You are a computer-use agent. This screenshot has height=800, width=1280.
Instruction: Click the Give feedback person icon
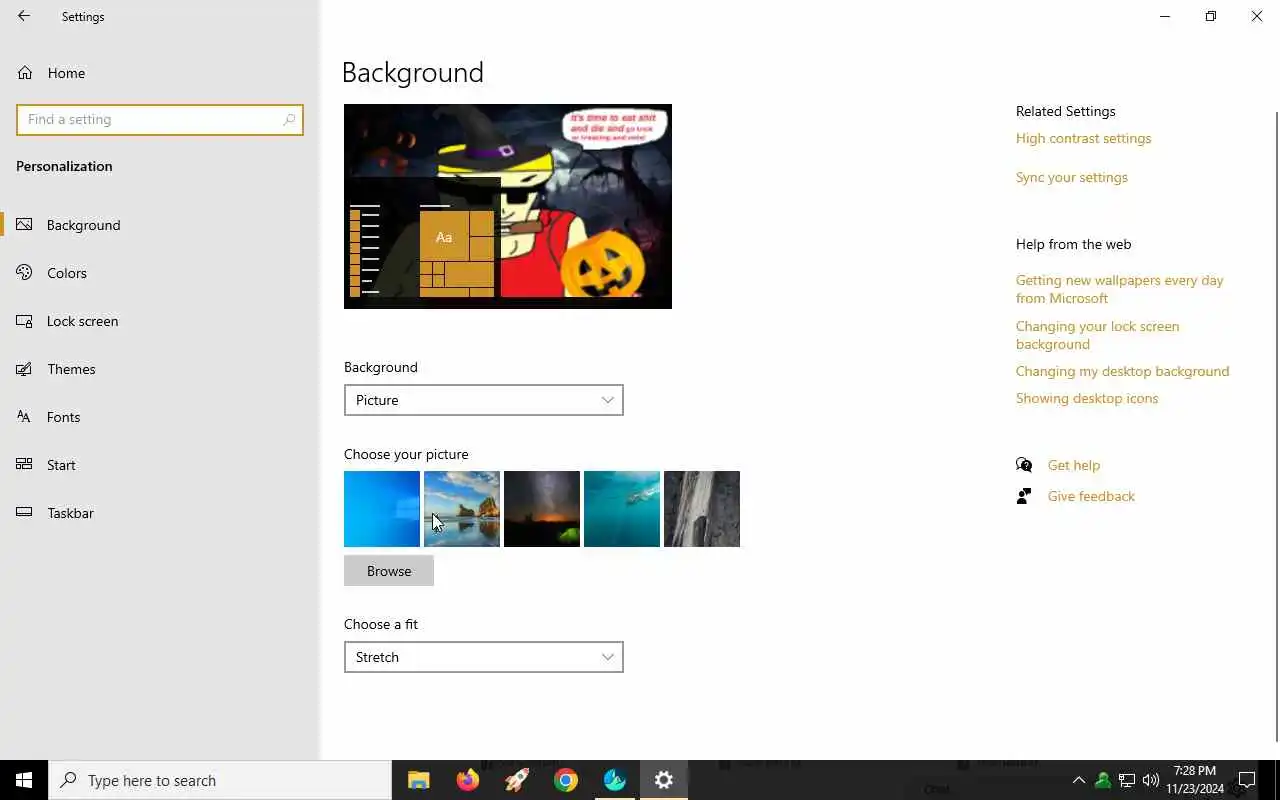coord(1024,496)
